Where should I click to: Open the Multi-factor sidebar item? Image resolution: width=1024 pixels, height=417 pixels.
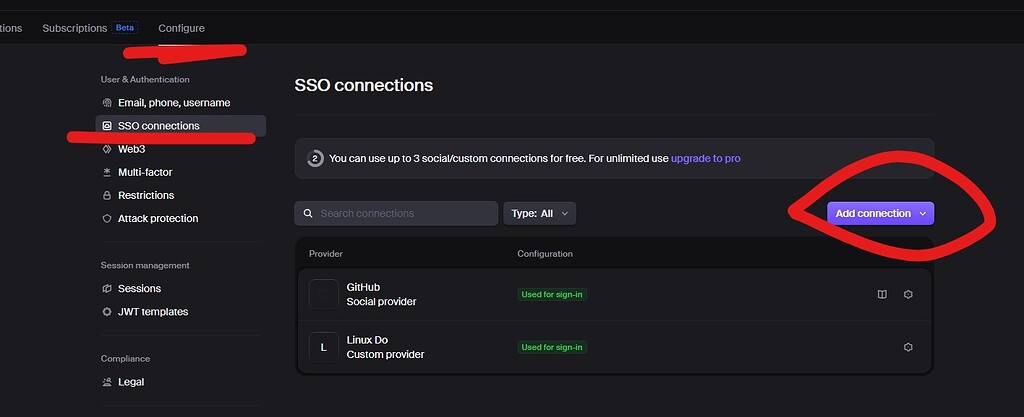[145, 172]
